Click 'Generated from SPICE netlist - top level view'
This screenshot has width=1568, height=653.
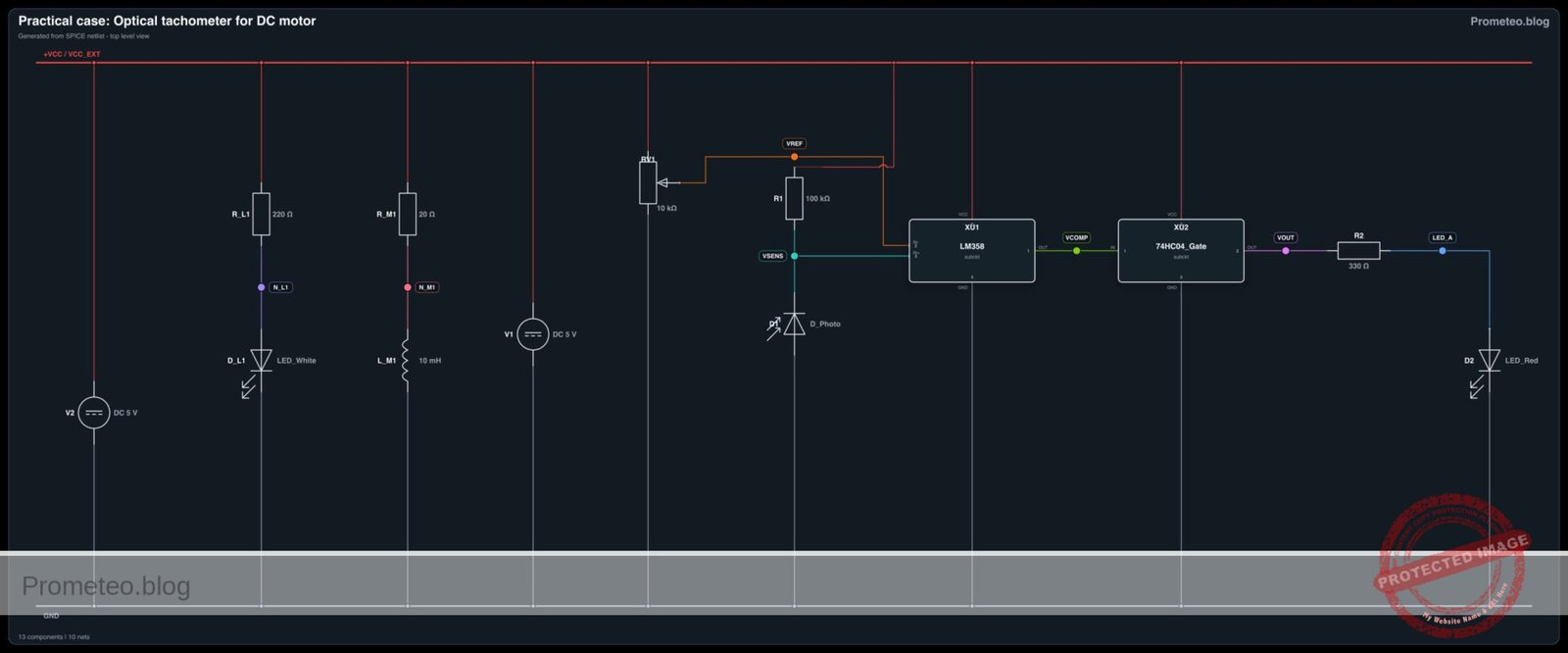[83, 36]
